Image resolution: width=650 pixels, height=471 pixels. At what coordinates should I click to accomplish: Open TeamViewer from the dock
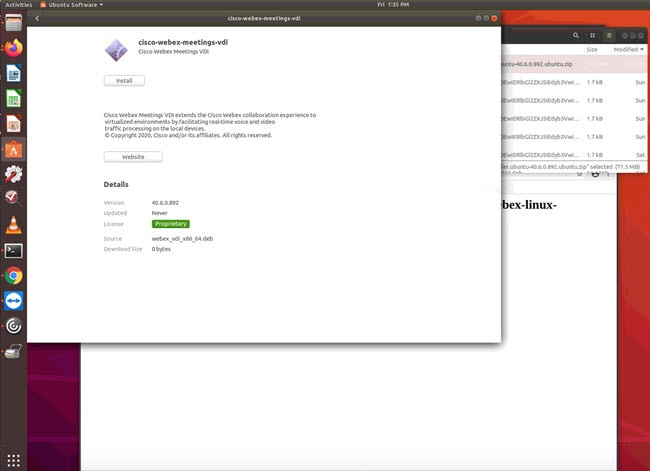coord(13,301)
